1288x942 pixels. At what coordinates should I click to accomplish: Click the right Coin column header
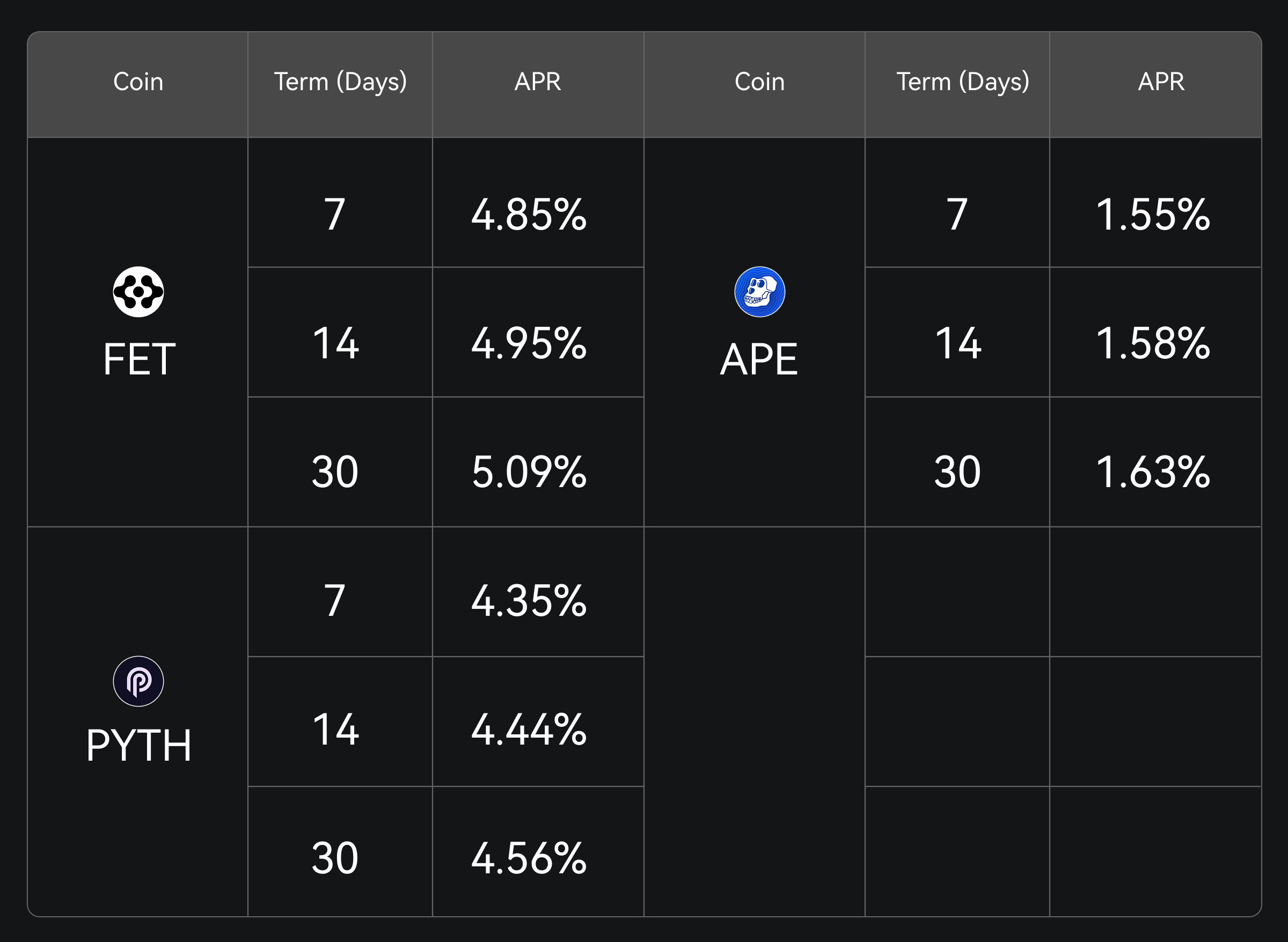[x=759, y=82]
